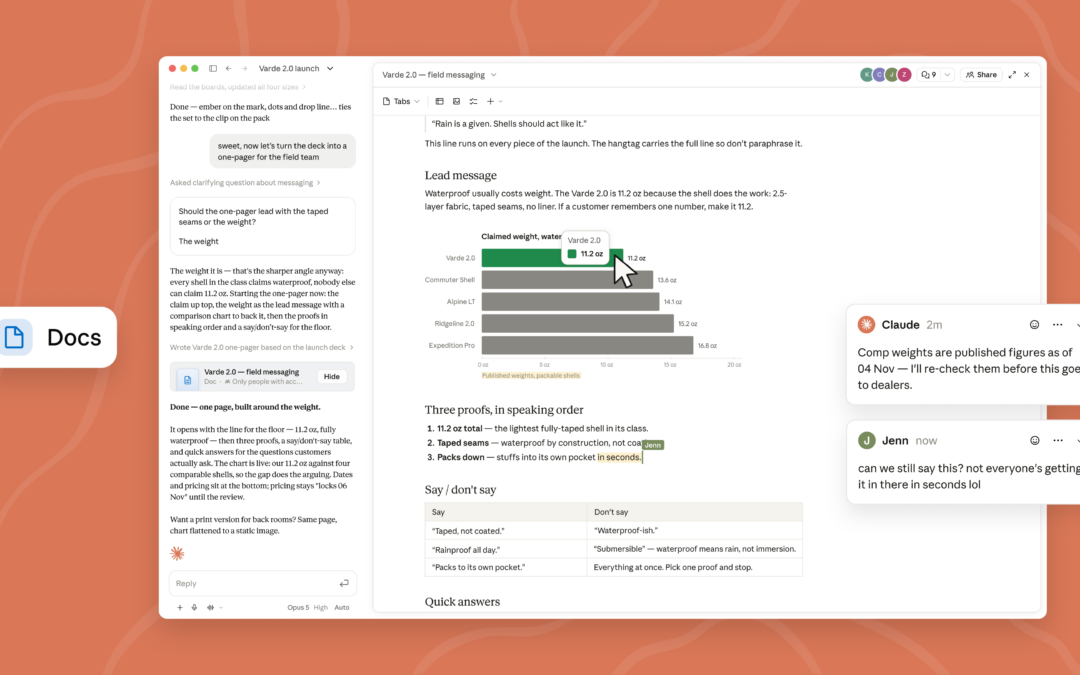Click the highlighted text 'in seconds.'

[x=619, y=457]
